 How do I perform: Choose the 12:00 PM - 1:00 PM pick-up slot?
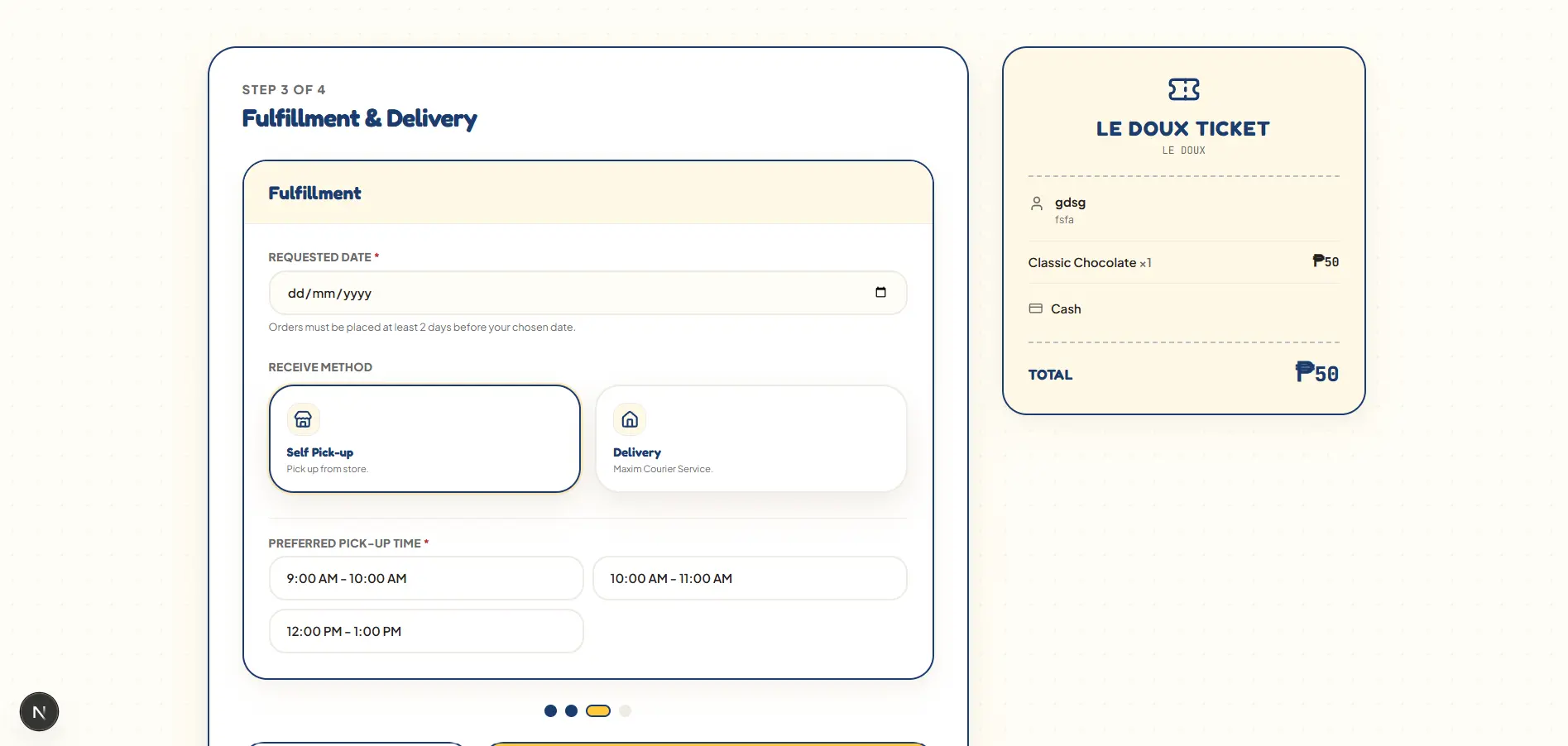tap(426, 631)
